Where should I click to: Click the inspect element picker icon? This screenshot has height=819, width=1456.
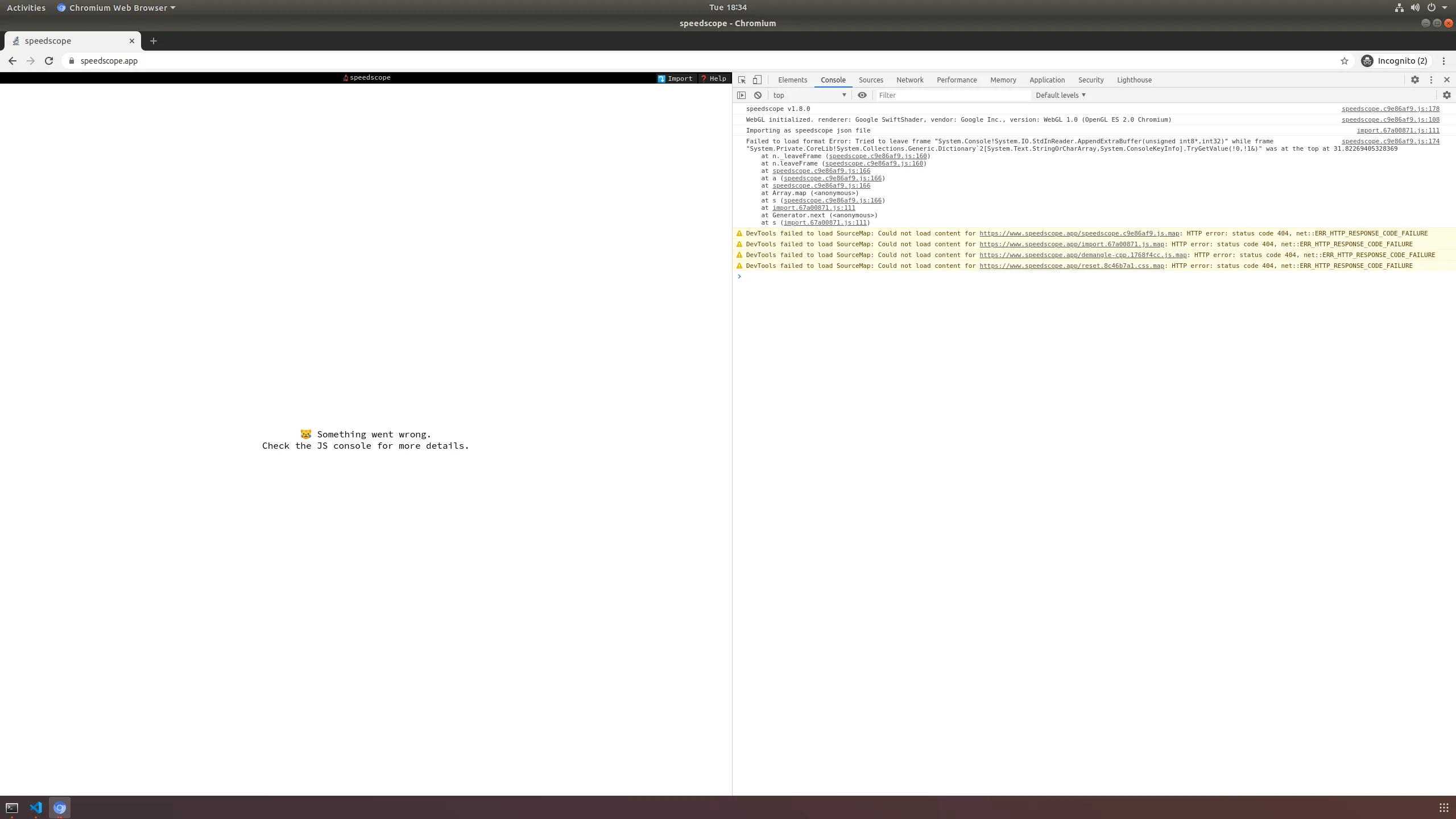click(742, 80)
